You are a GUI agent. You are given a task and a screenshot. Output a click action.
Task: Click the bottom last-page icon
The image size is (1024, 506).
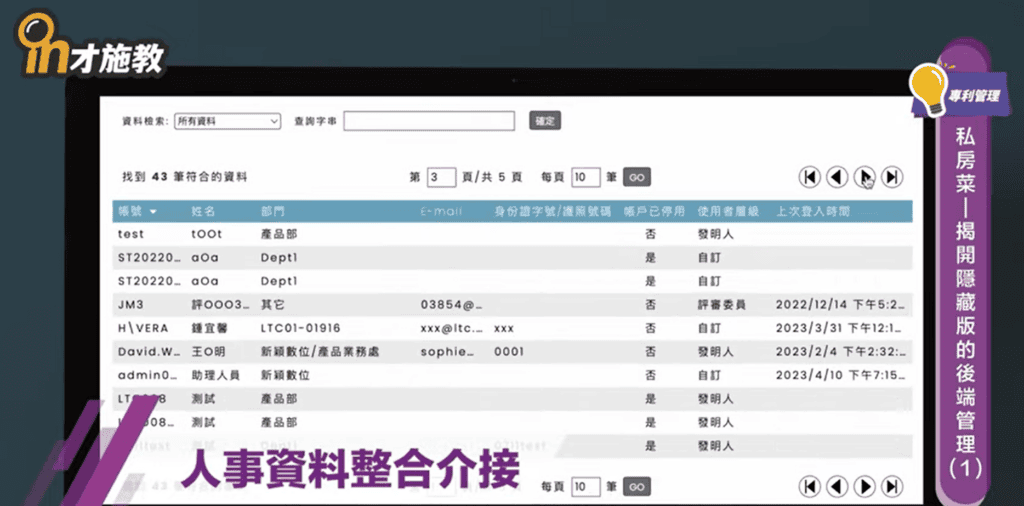[892, 486]
